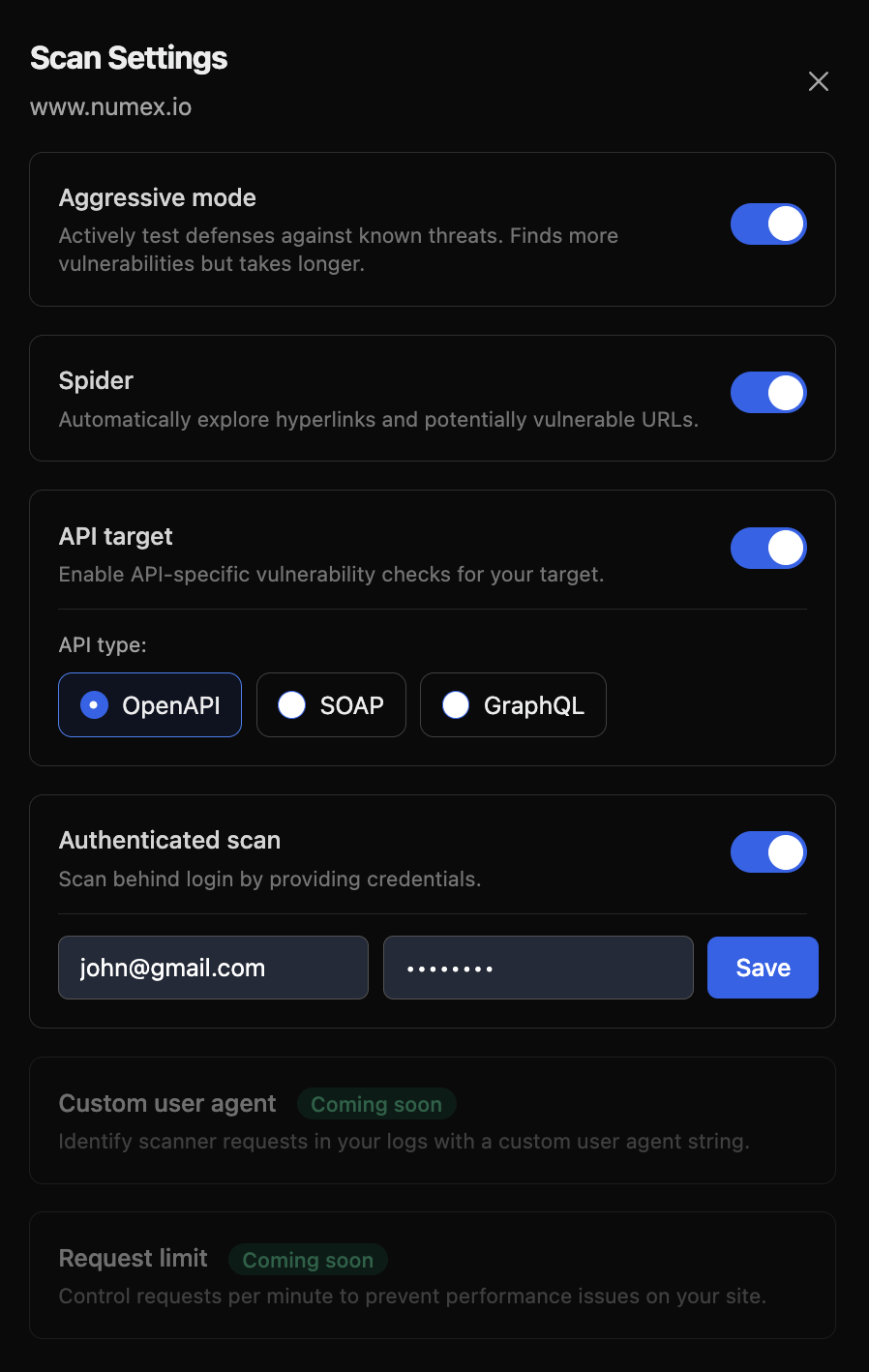The height and width of the screenshot is (1372, 869).
Task: Click the Coming soon badge on Custom user agent
Action: pos(376,1104)
